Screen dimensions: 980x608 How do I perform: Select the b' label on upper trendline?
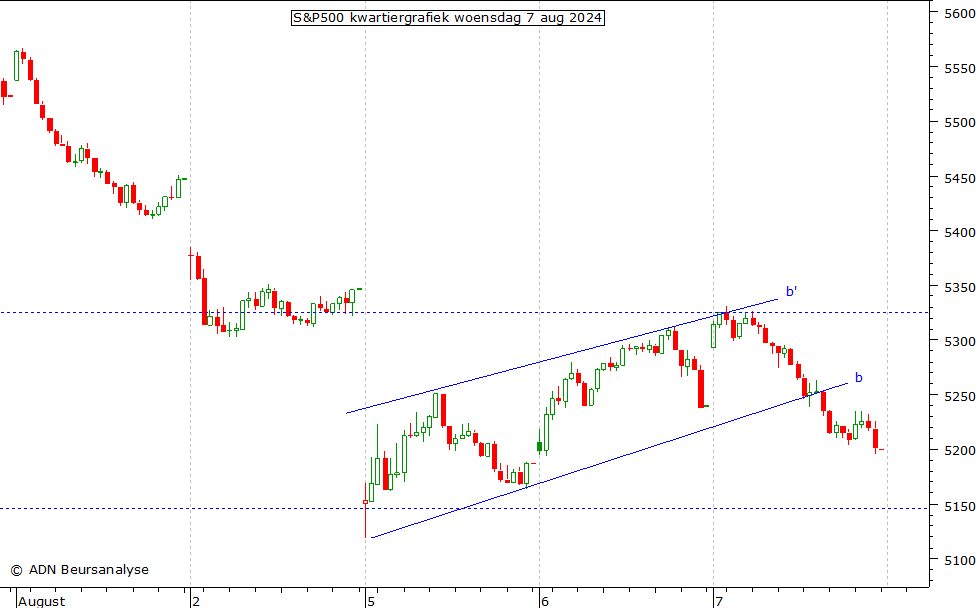click(791, 292)
